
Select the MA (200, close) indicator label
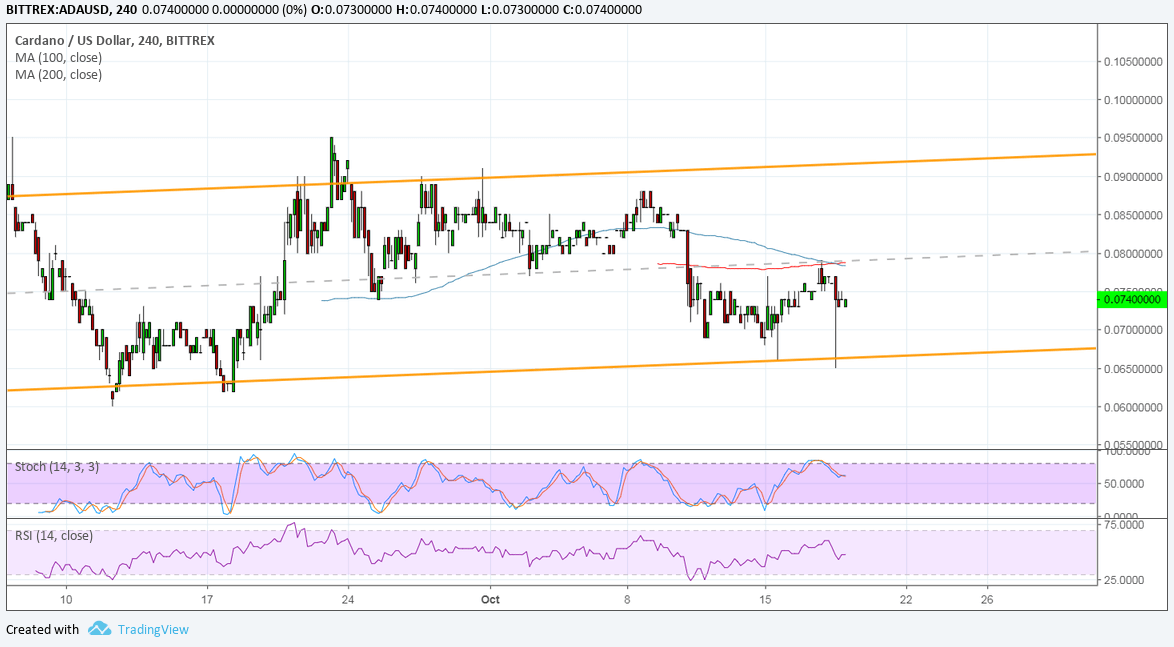58,74
